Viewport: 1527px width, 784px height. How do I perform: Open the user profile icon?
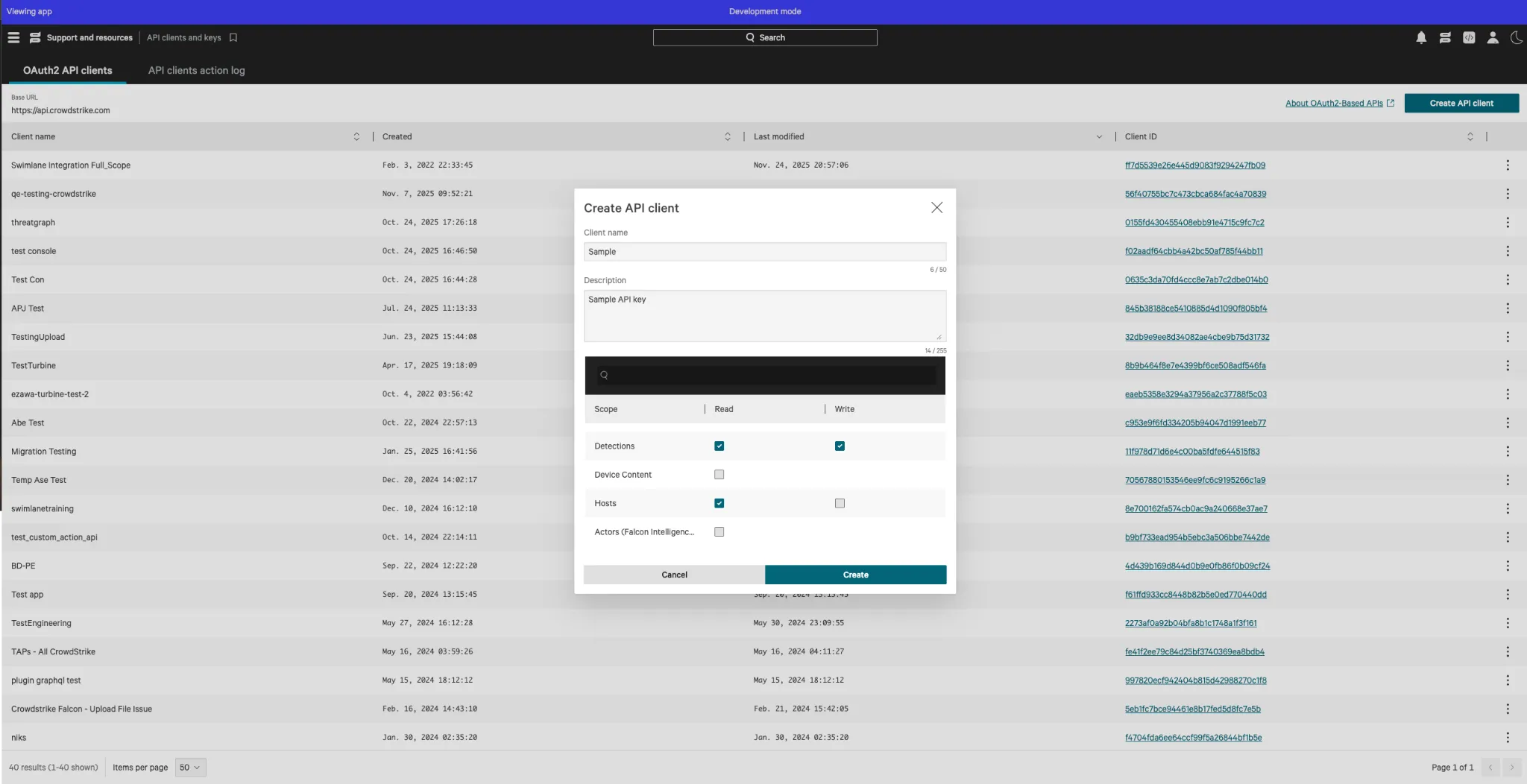[x=1493, y=37]
